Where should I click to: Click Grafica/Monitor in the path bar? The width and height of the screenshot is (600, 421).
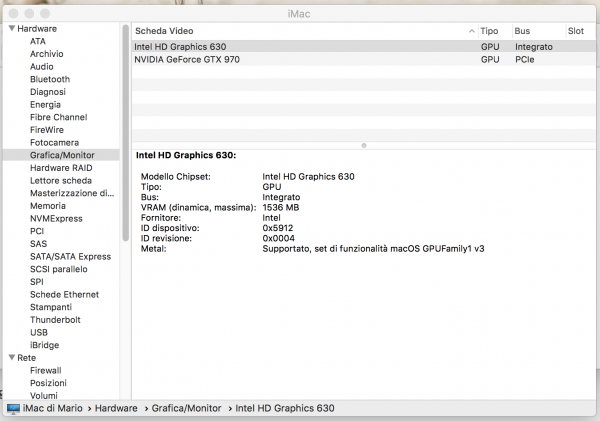(x=185, y=408)
